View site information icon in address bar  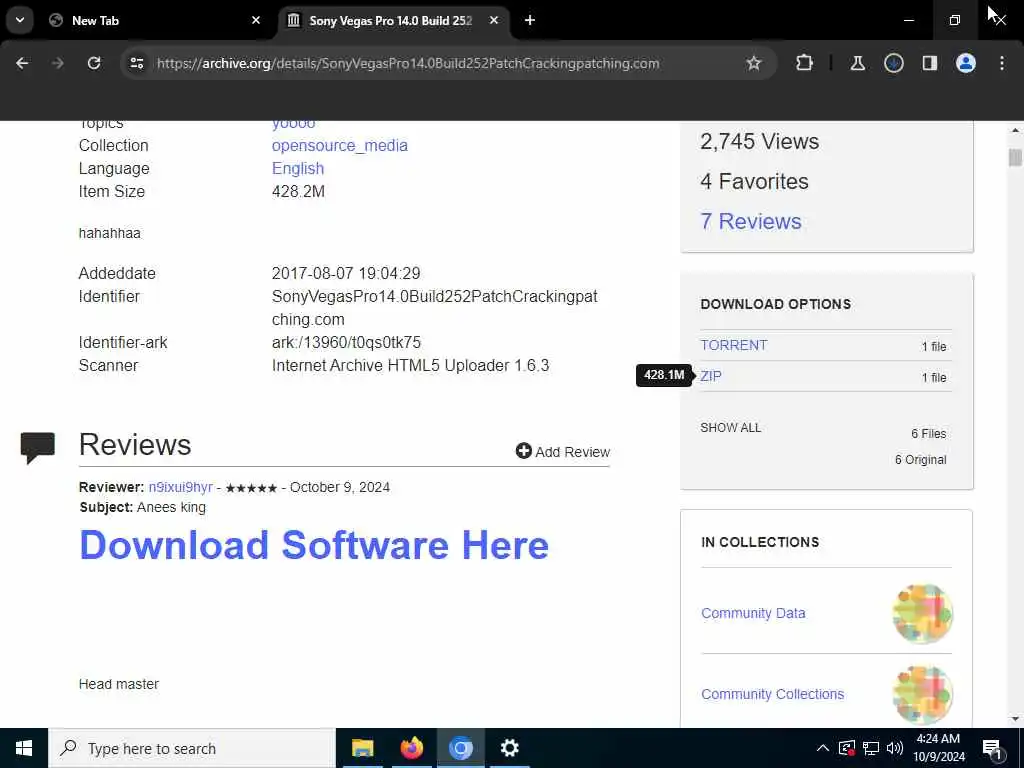click(136, 63)
